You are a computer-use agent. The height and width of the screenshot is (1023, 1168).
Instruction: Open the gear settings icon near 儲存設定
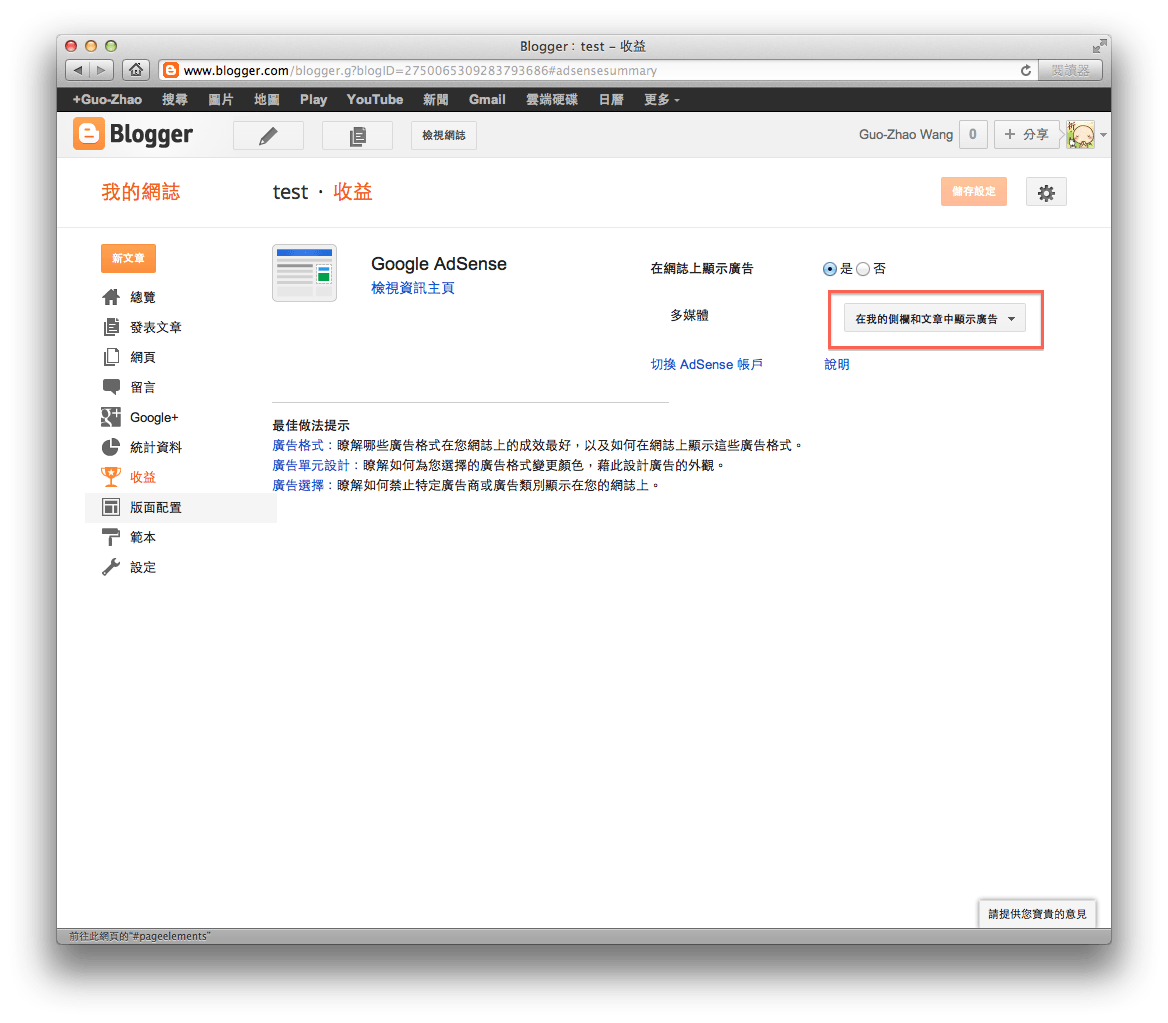[x=1046, y=191]
